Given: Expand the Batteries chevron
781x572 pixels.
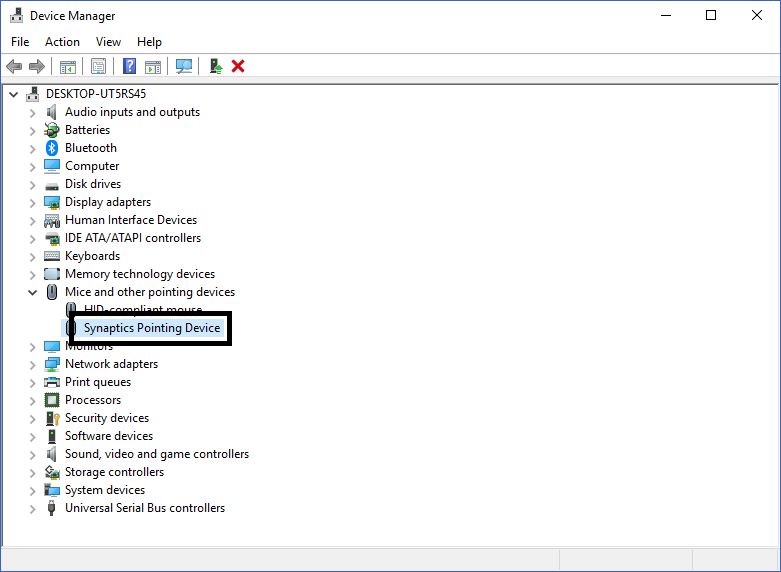Looking at the screenshot, I should pyautogui.click(x=32, y=131).
